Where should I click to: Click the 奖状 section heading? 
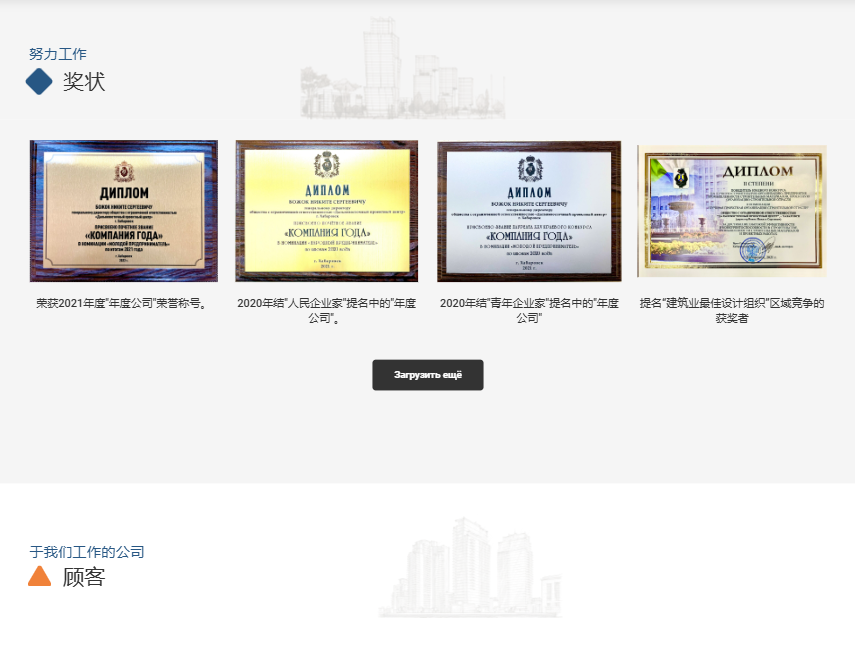84,82
